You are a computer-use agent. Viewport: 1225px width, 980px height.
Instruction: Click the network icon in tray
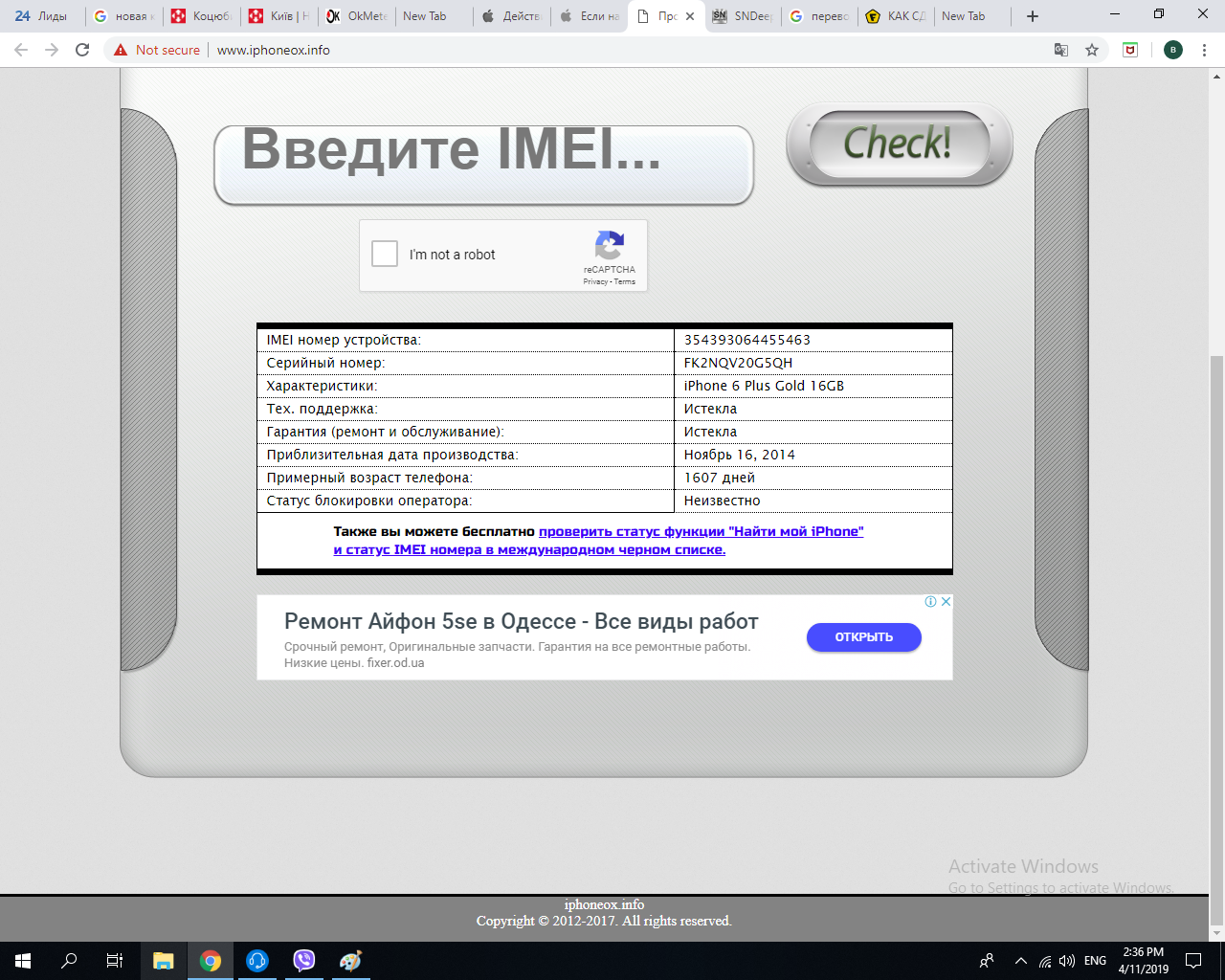pos(1045,961)
